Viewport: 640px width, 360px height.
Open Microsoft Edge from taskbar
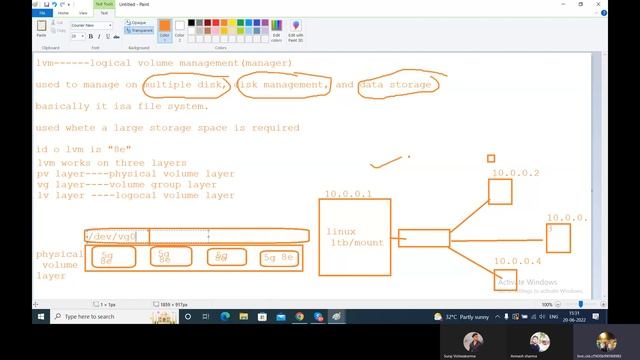click(225, 316)
